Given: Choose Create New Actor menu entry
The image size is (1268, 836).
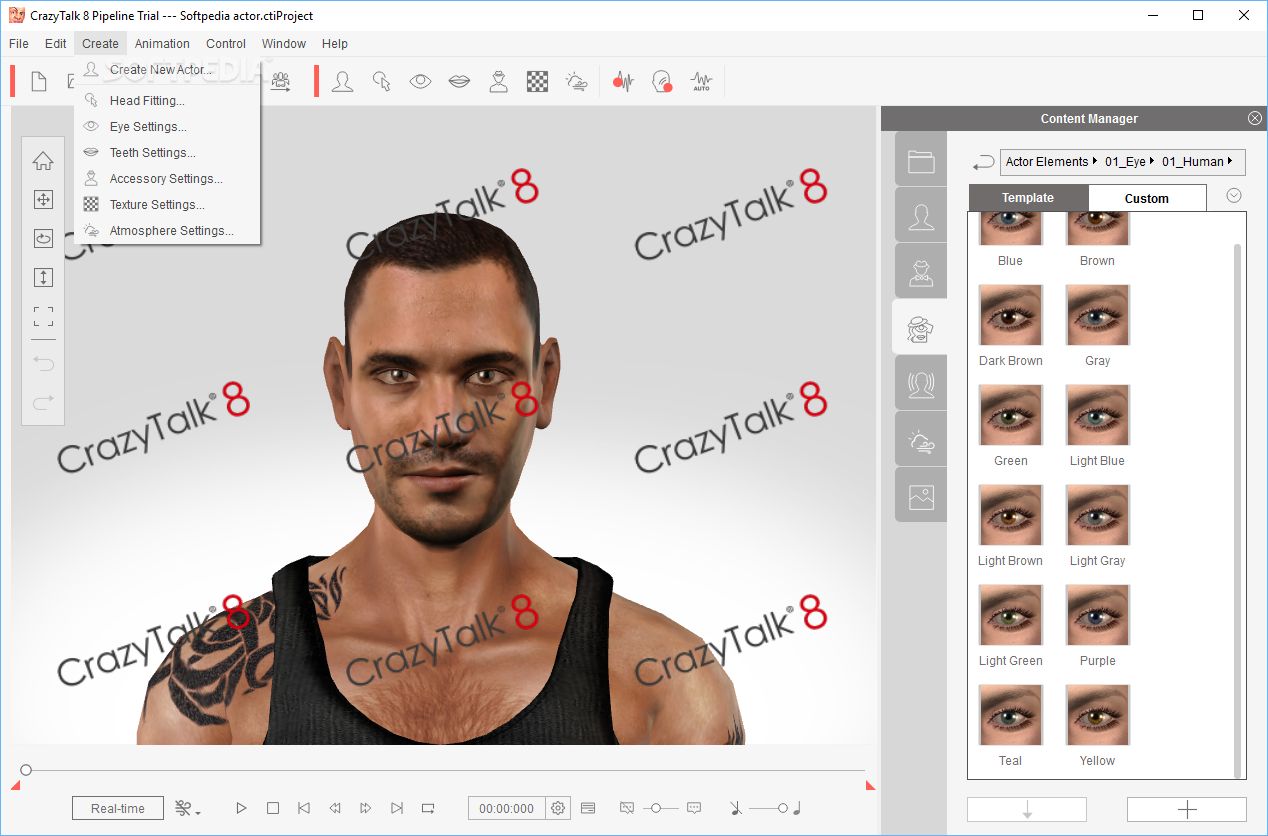Looking at the screenshot, I should coord(167,70).
